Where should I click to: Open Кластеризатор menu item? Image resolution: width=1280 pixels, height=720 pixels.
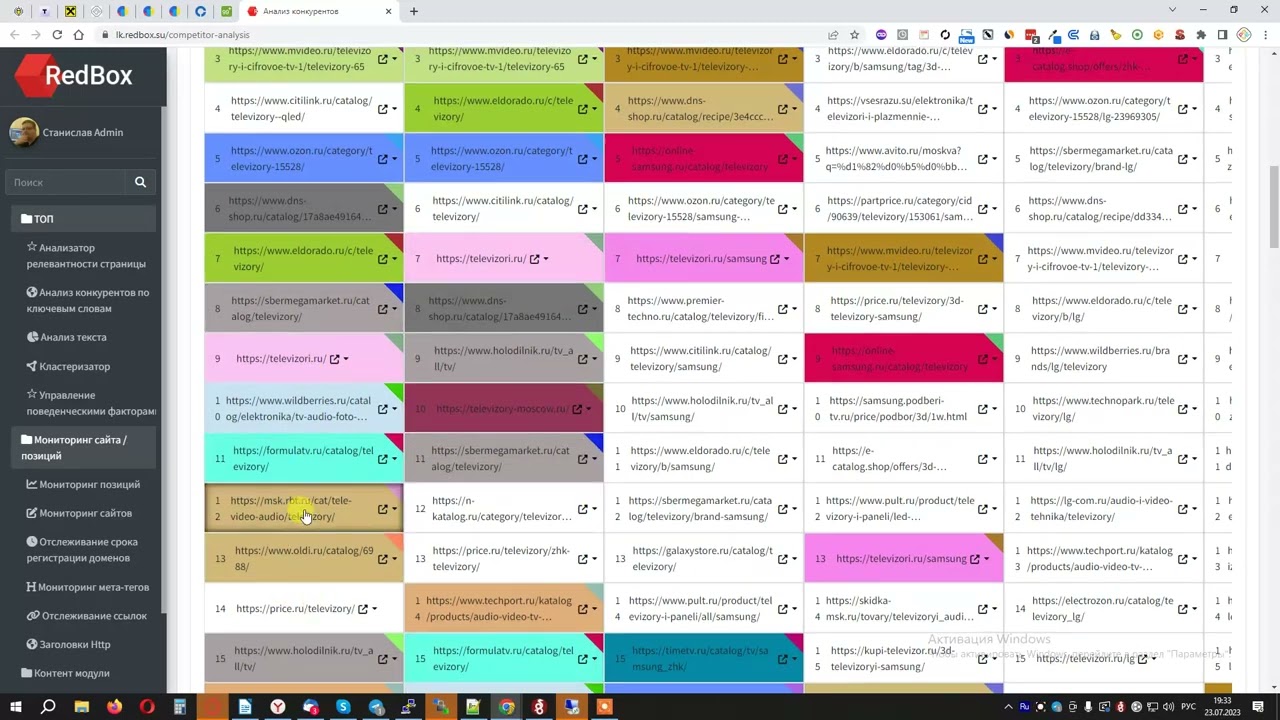tap(68, 367)
